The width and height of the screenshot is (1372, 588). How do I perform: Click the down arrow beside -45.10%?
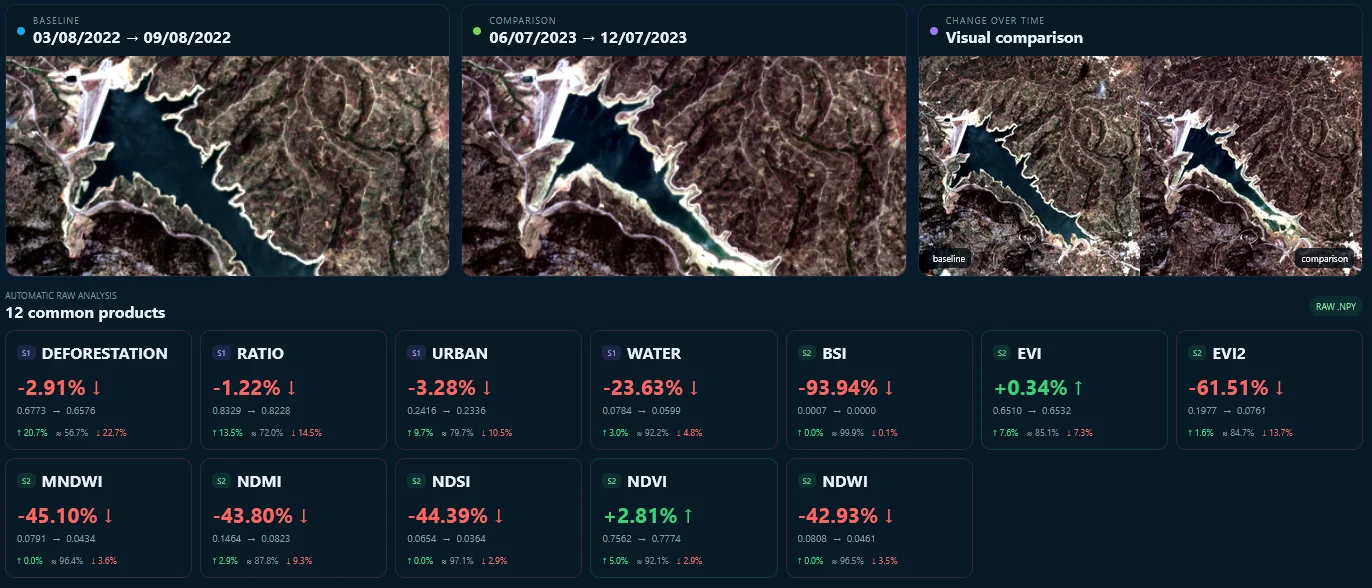107,516
